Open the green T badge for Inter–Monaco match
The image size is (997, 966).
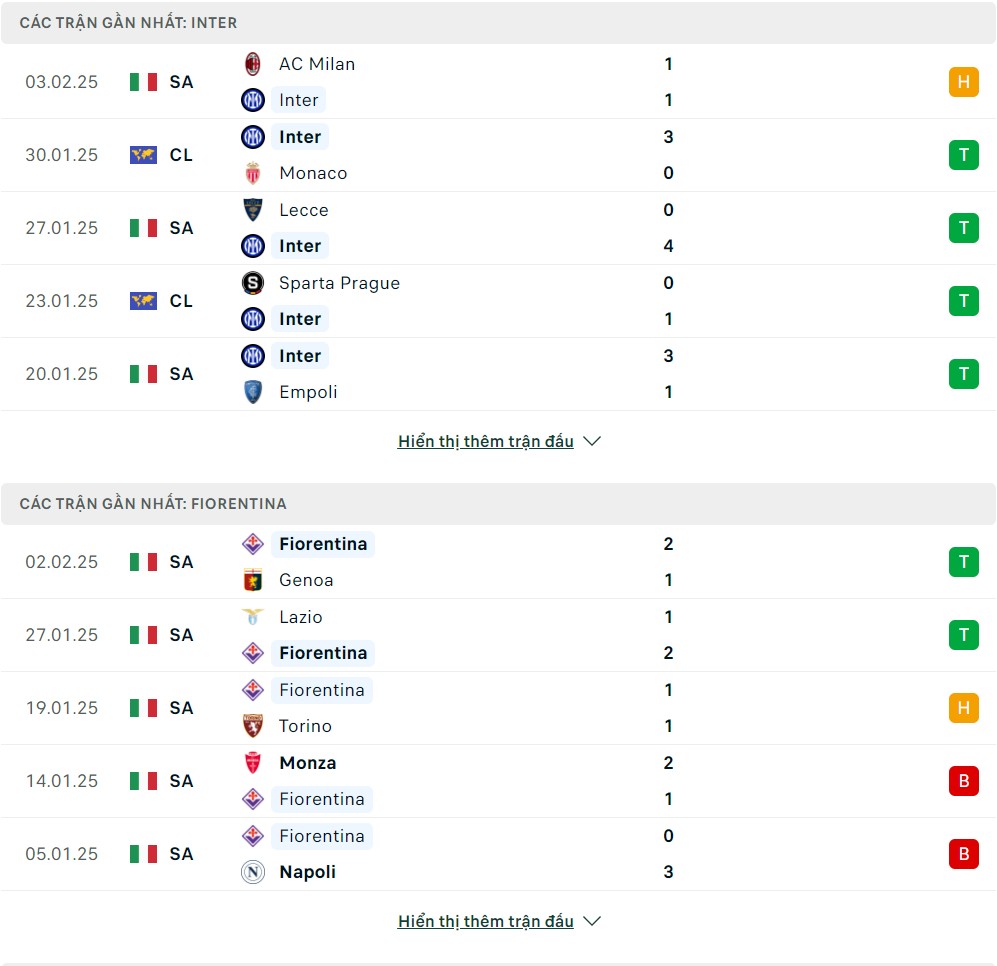(963, 155)
